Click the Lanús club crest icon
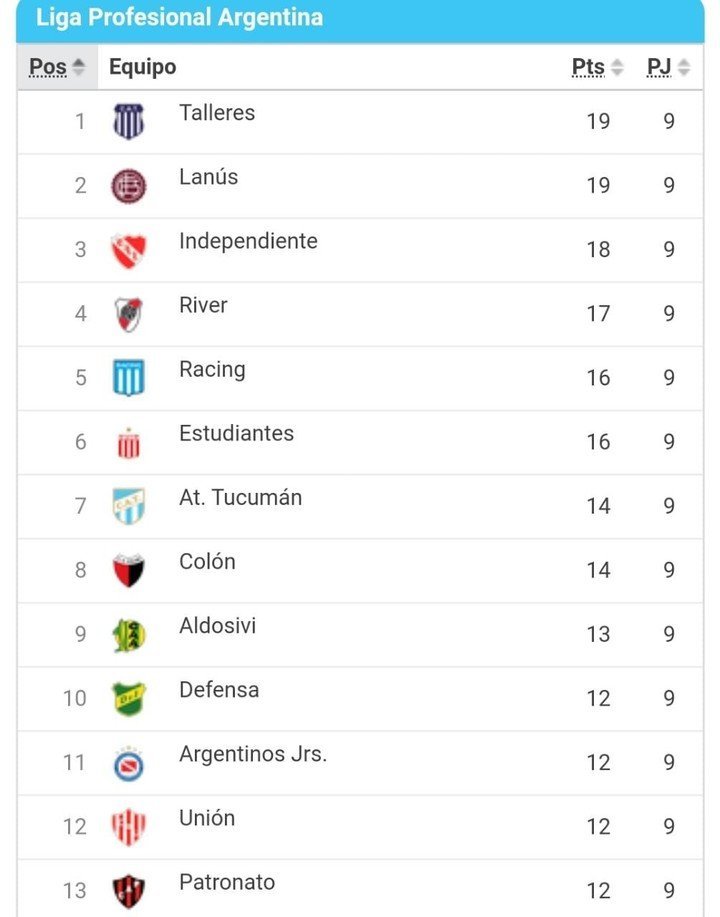The width and height of the screenshot is (720, 917). point(128,186)
